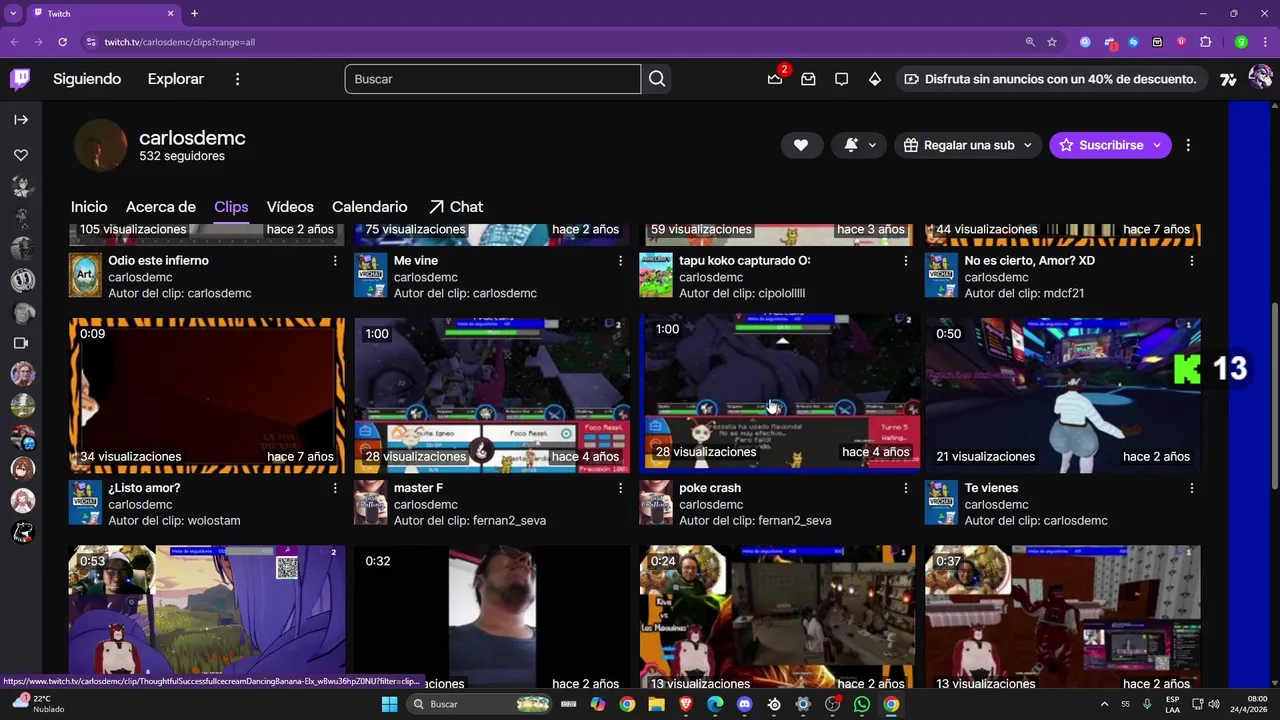Switch to the Acerca de tab
Screen dimensions: 1280x720
[161, 207]
